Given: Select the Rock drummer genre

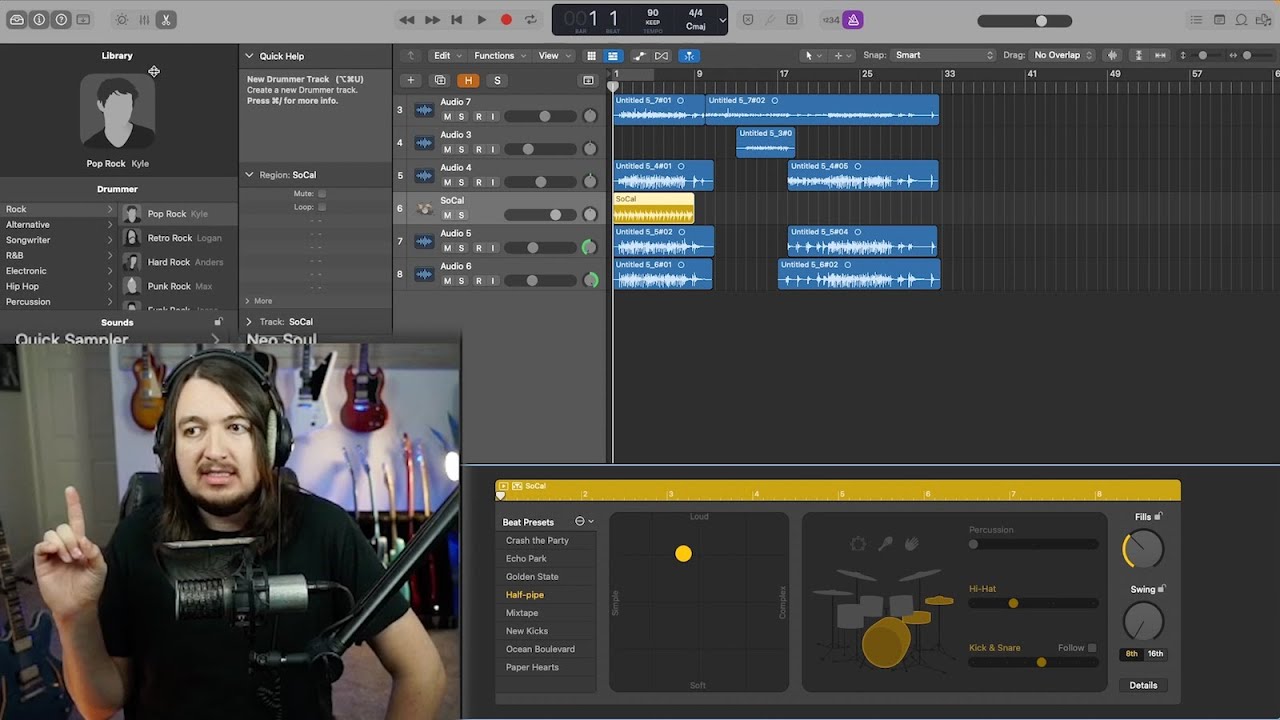Looking at the screenshot, I should tap(59, 209).
